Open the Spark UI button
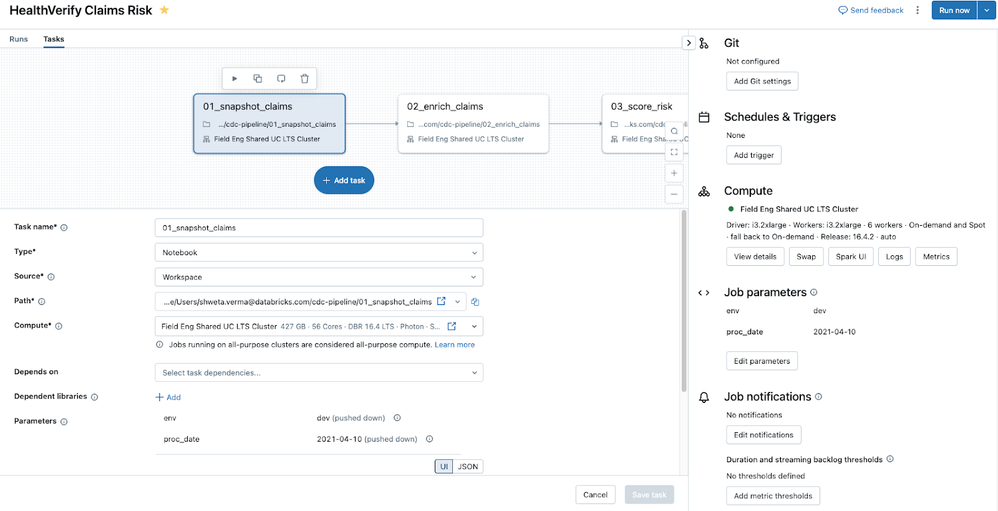The width and height of the screenshot is (998, 511). point(851,256)
